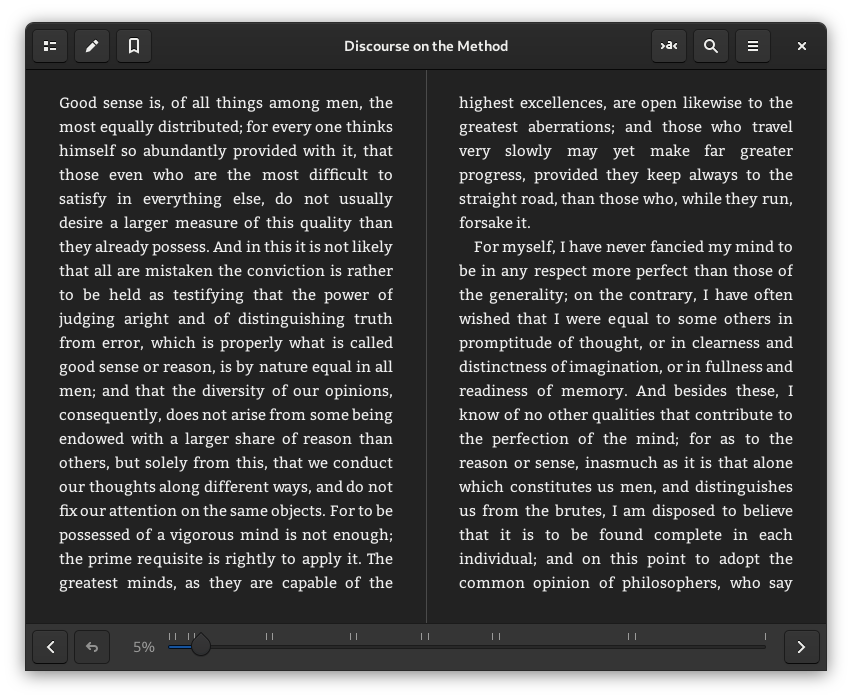Viewport: 852px width, 699px height.
Task: Click the words 'For myself' on right page
Action: tap(513, 247)
